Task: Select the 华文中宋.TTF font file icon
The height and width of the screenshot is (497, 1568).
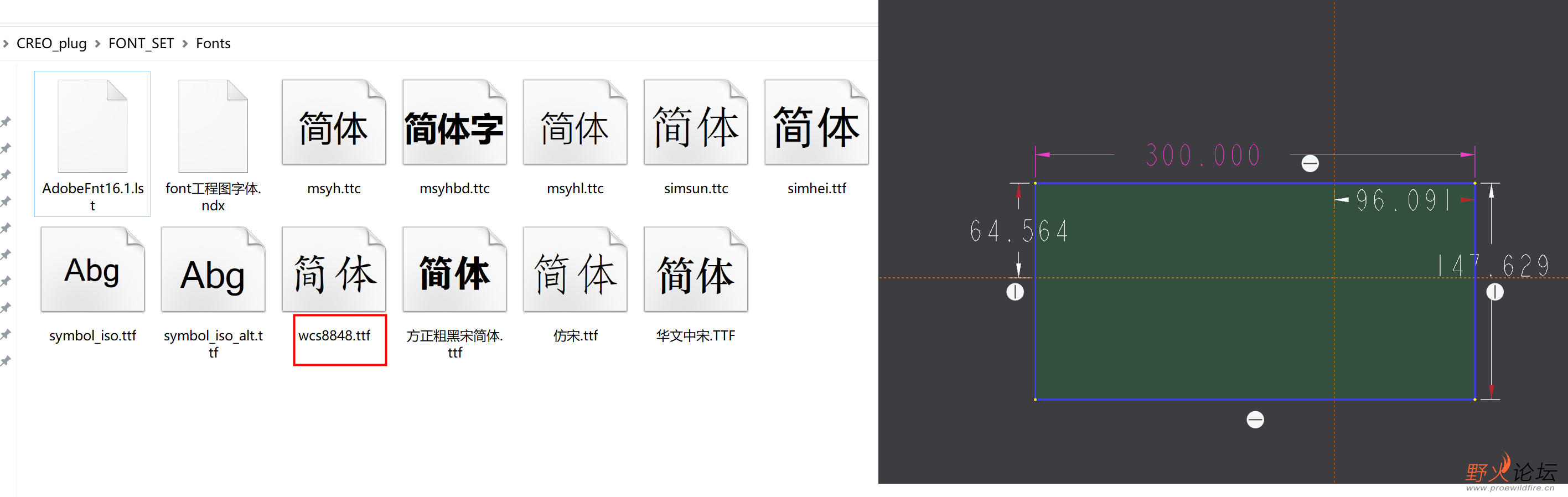Action: pos(695,270)
